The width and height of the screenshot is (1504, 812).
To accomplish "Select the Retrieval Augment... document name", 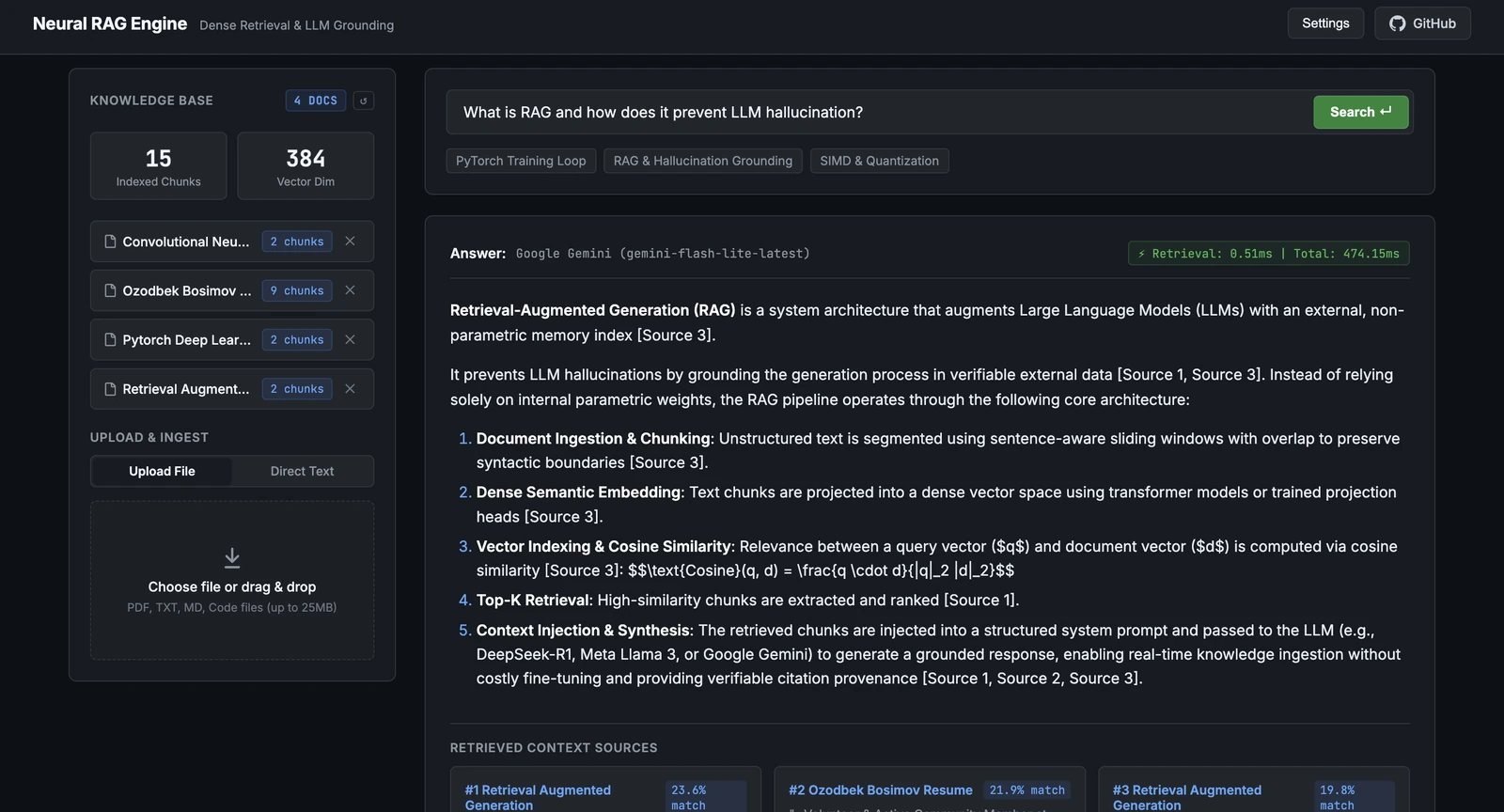I will (x=186, y=388).
